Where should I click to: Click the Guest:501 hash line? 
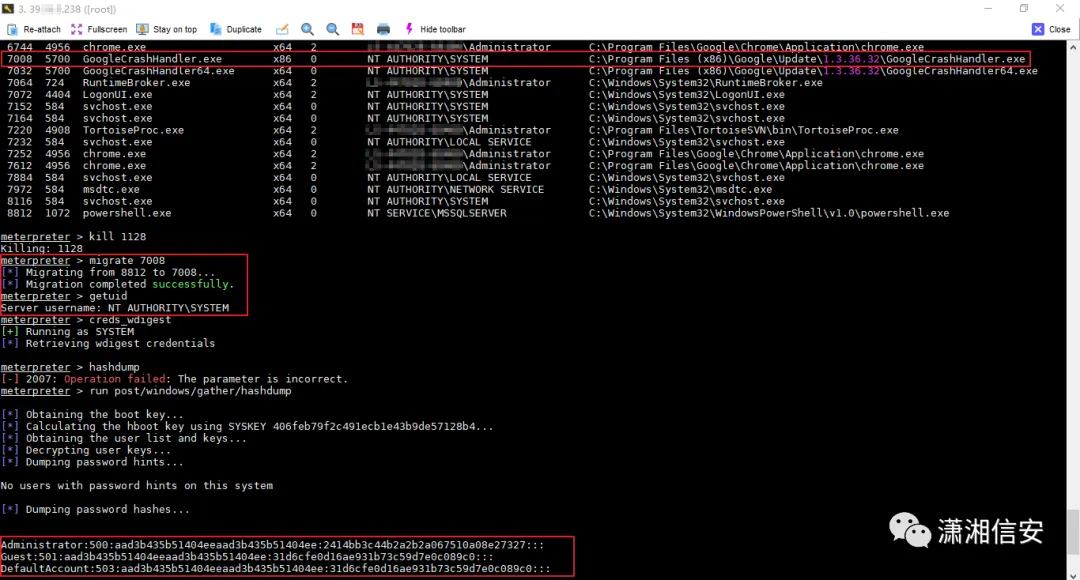[247, 557]
